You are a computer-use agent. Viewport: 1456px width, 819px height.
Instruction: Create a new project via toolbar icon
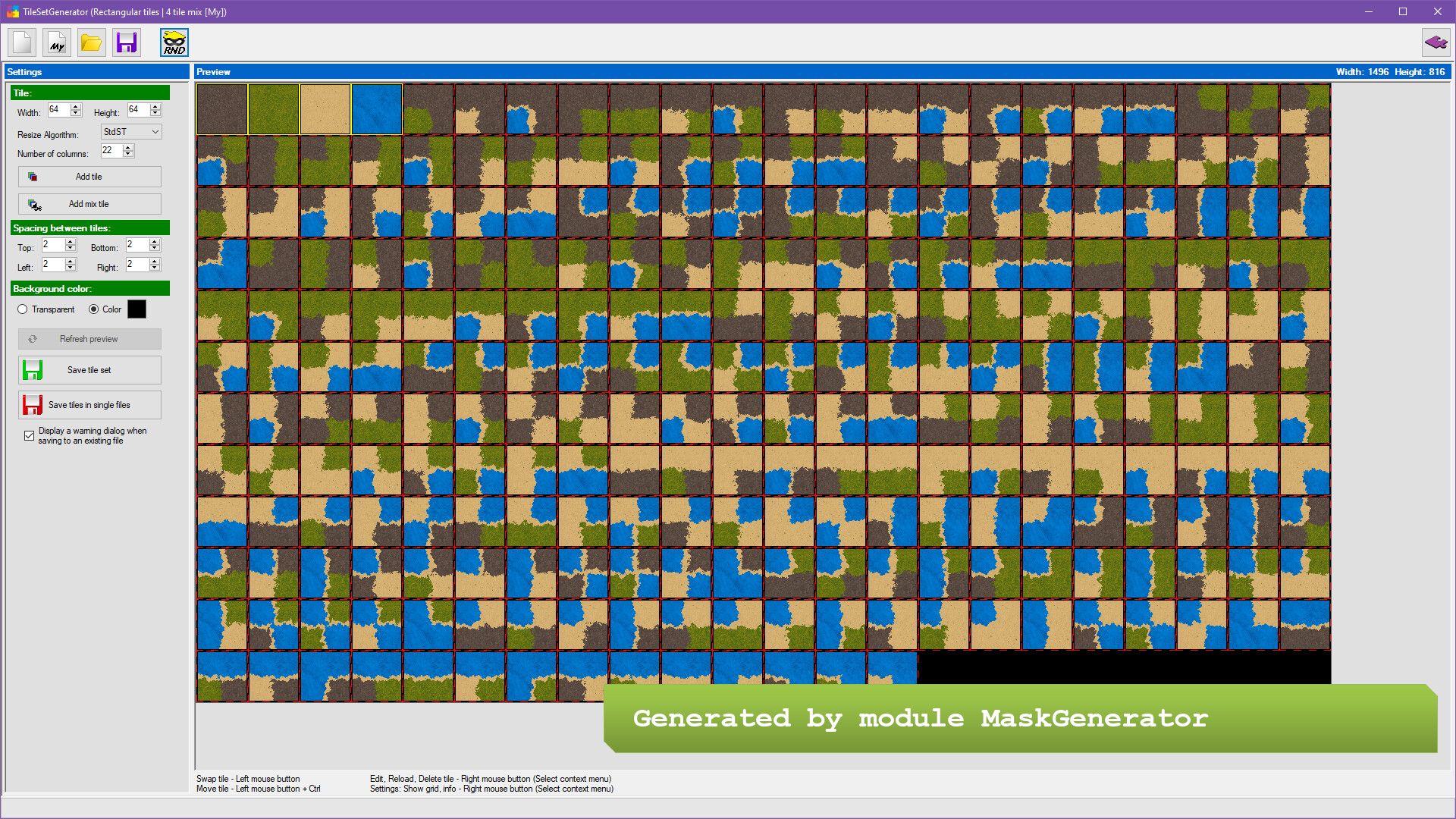(21, 42)
